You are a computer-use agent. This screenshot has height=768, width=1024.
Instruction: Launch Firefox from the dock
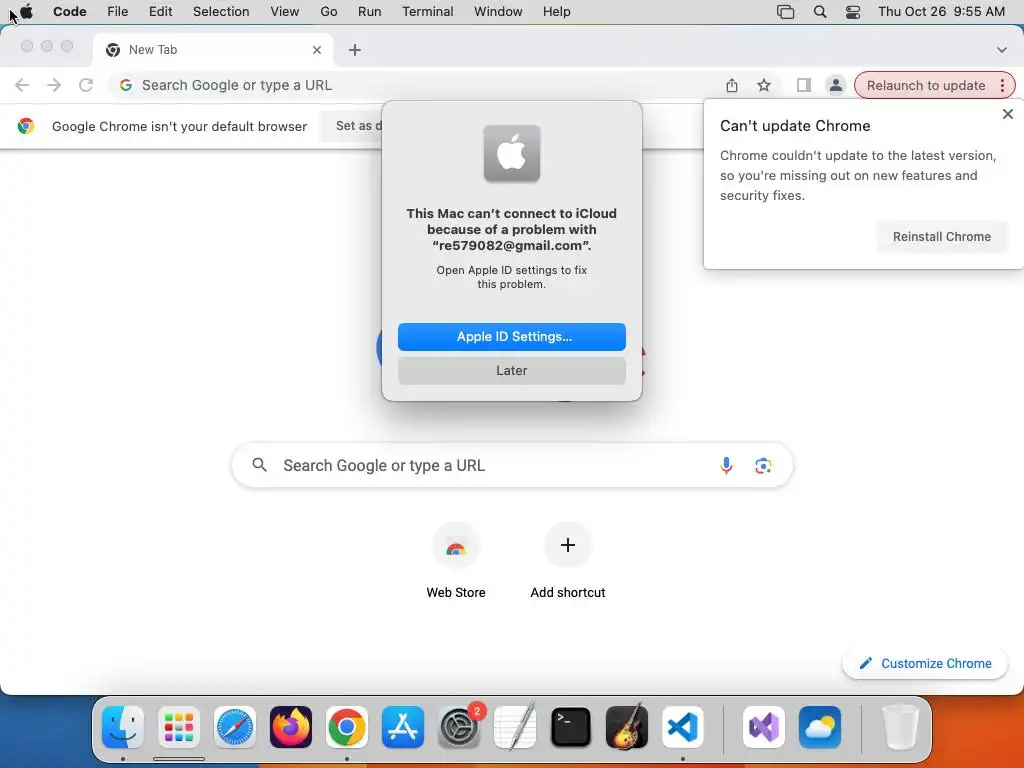pyautogui.click(x=291, y=727)
